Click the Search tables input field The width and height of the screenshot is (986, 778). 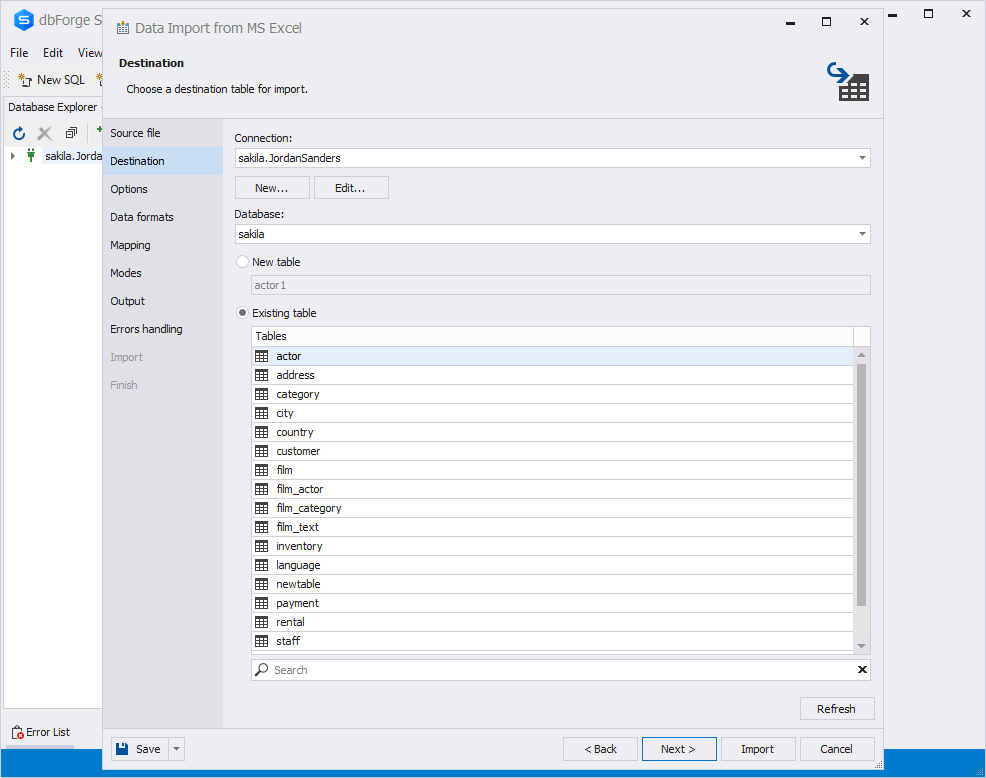(560, 670)
